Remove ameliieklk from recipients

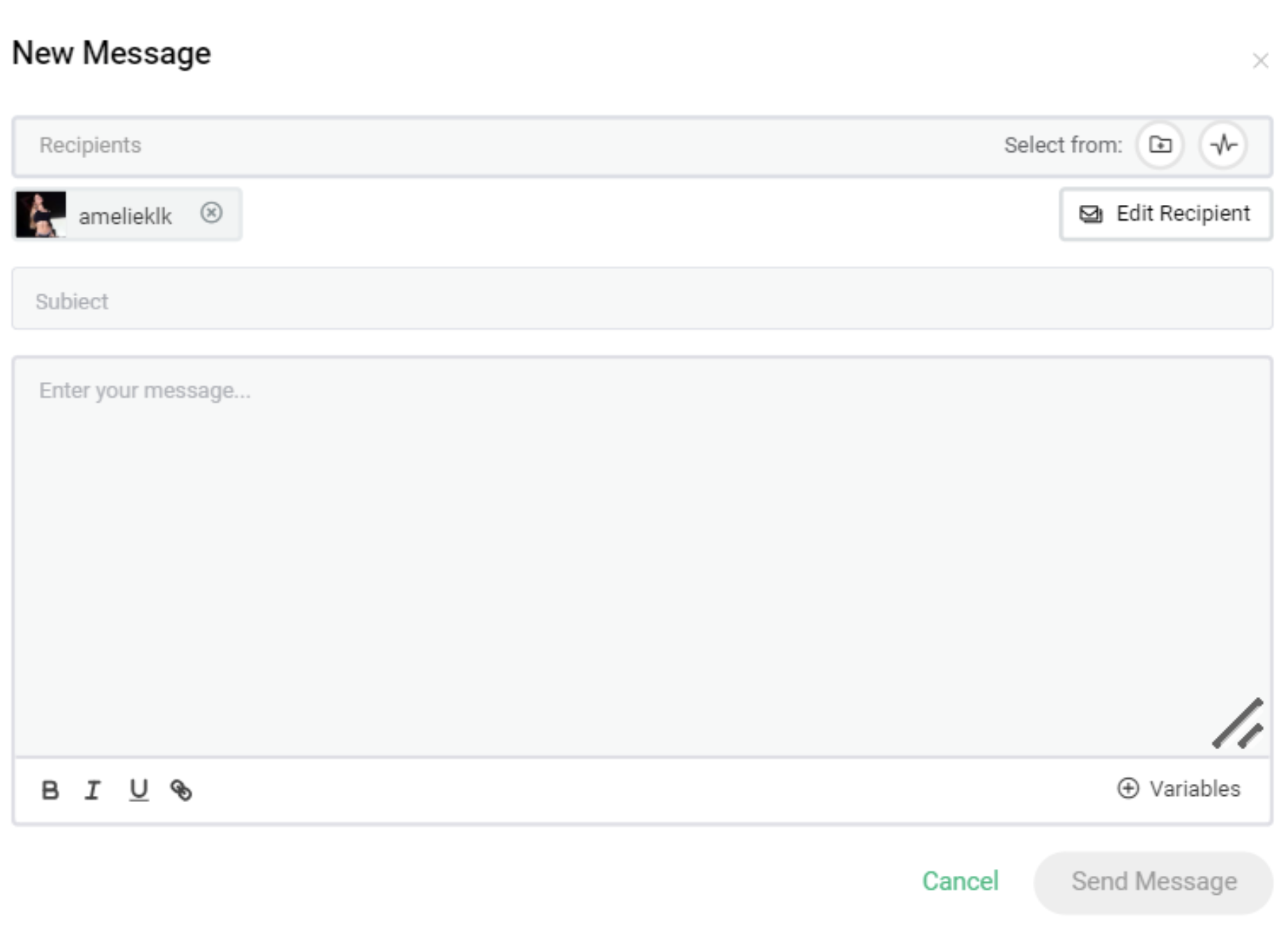[x=211, y=213]
